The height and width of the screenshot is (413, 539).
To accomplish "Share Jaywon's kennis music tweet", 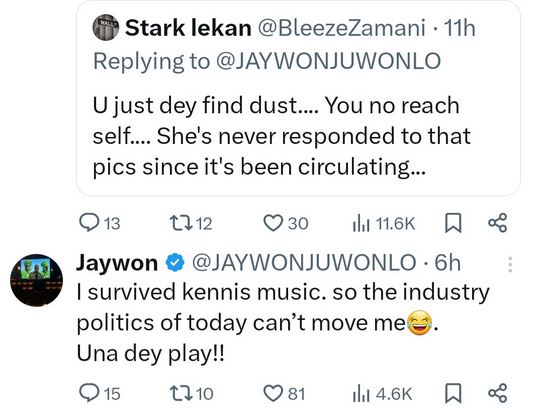I will pos(497,393).
